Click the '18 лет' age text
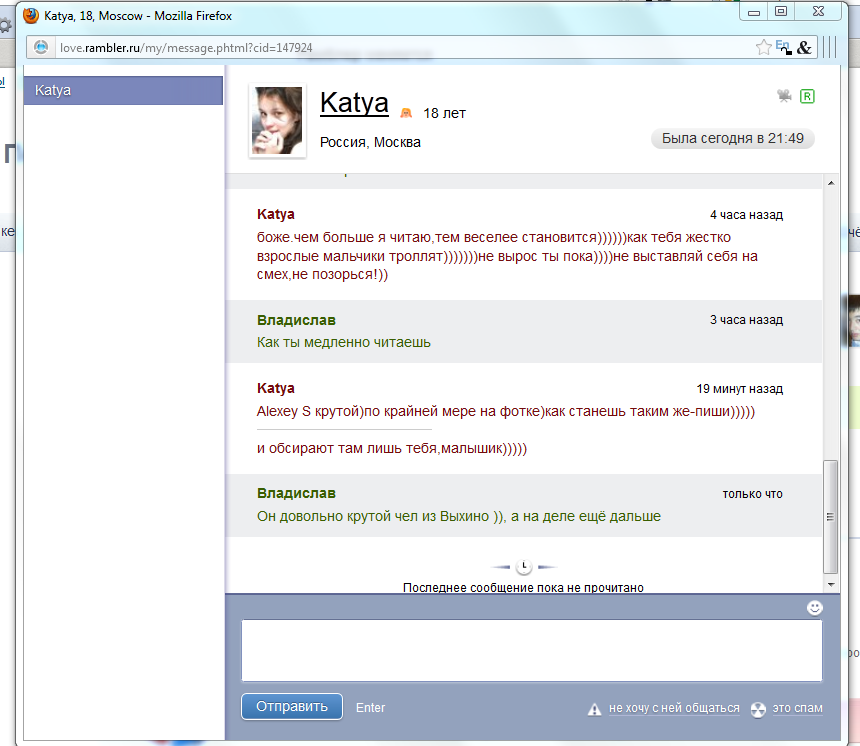Screen dimensions: 860x746 pyautogui.click(x=444, y=114)
